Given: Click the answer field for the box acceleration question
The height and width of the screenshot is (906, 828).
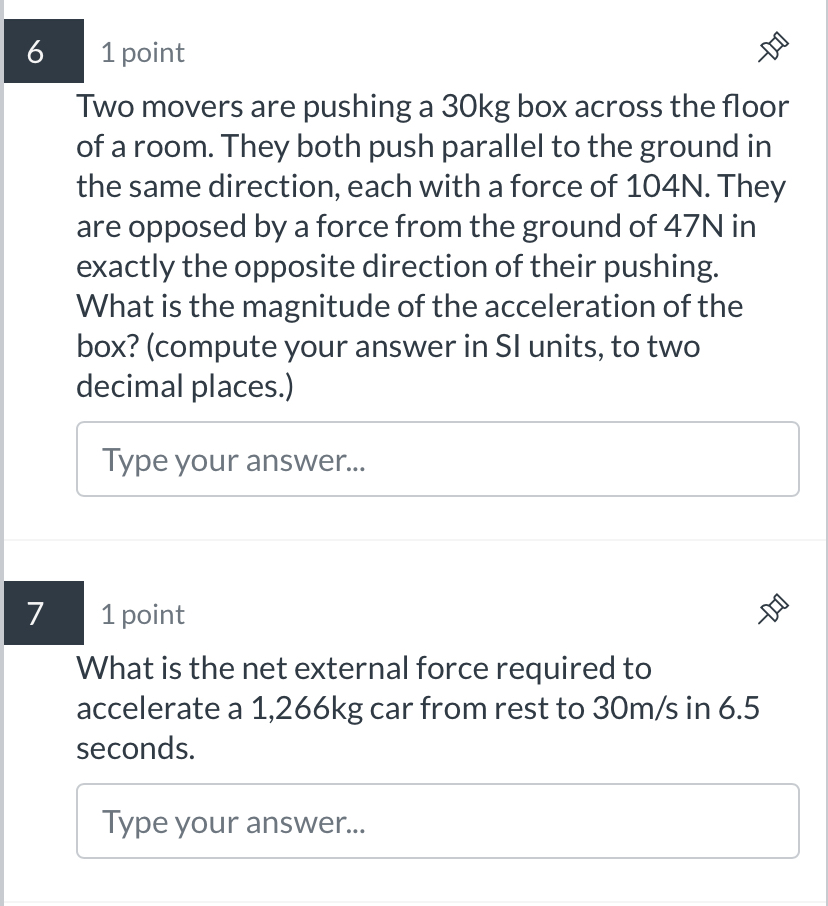Looking at the screenshot, I should click(438, 459).
